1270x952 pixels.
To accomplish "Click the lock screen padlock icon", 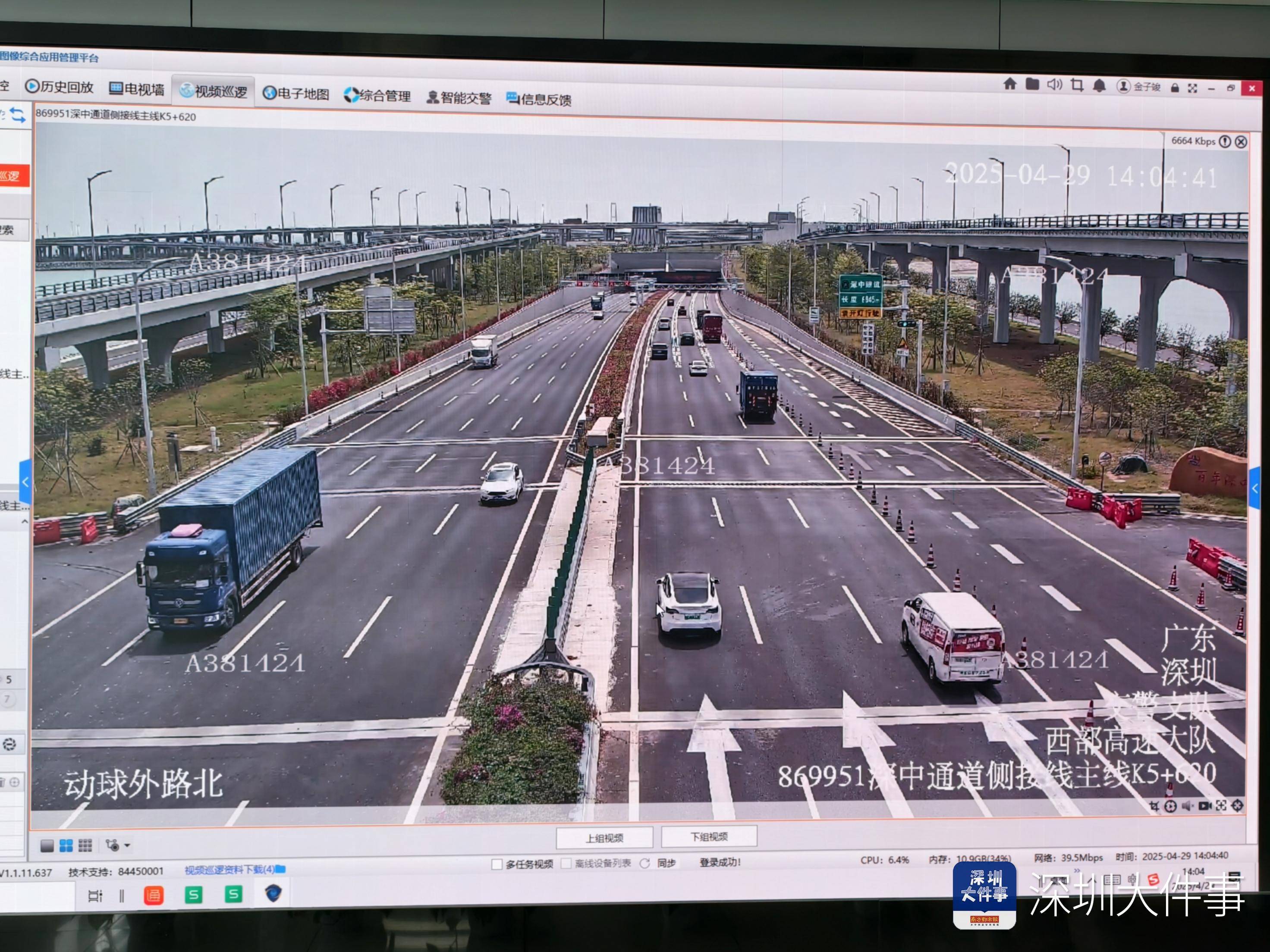I will tap(1175, 88).
